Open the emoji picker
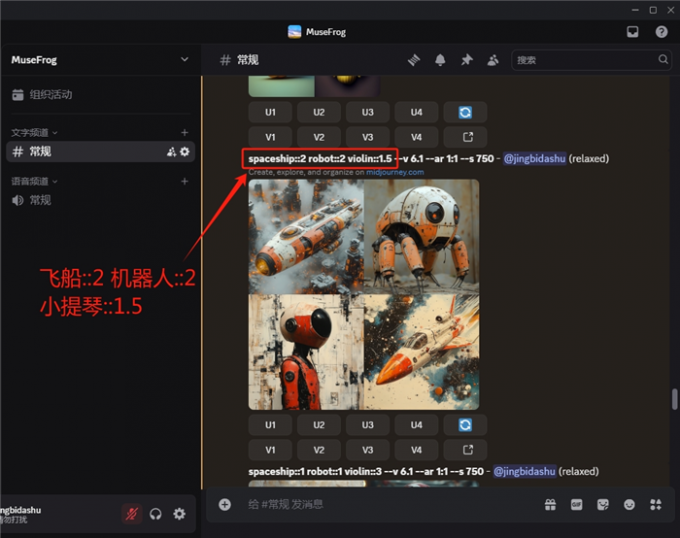 [629, 504]
